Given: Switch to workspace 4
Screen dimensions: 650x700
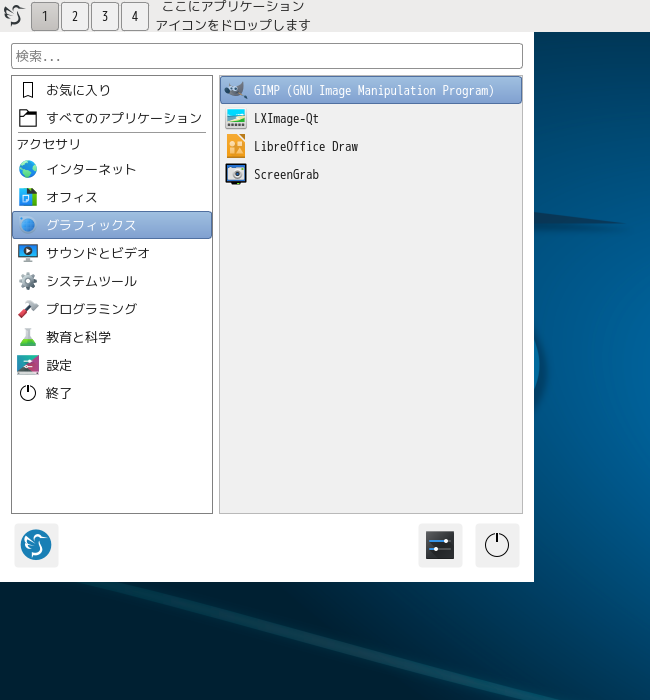Looking at the screenshot, I should point(135,17).
